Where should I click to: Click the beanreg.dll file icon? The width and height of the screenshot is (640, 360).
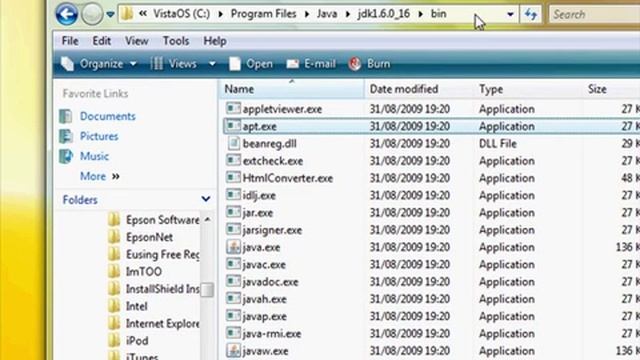pyautogui.click(x=233, y=143)
